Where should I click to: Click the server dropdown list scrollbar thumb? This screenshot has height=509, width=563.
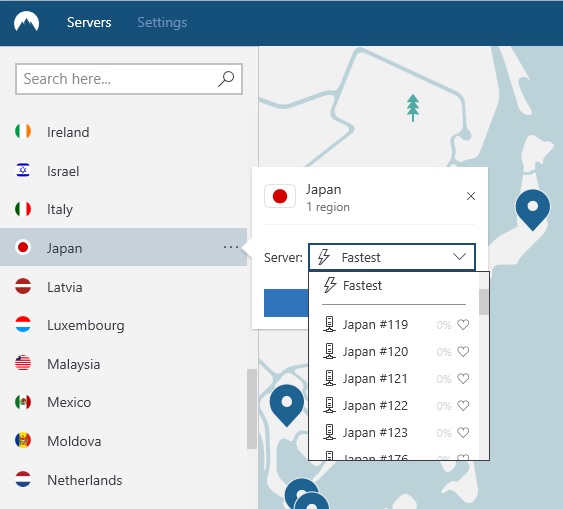pos(484,302)
